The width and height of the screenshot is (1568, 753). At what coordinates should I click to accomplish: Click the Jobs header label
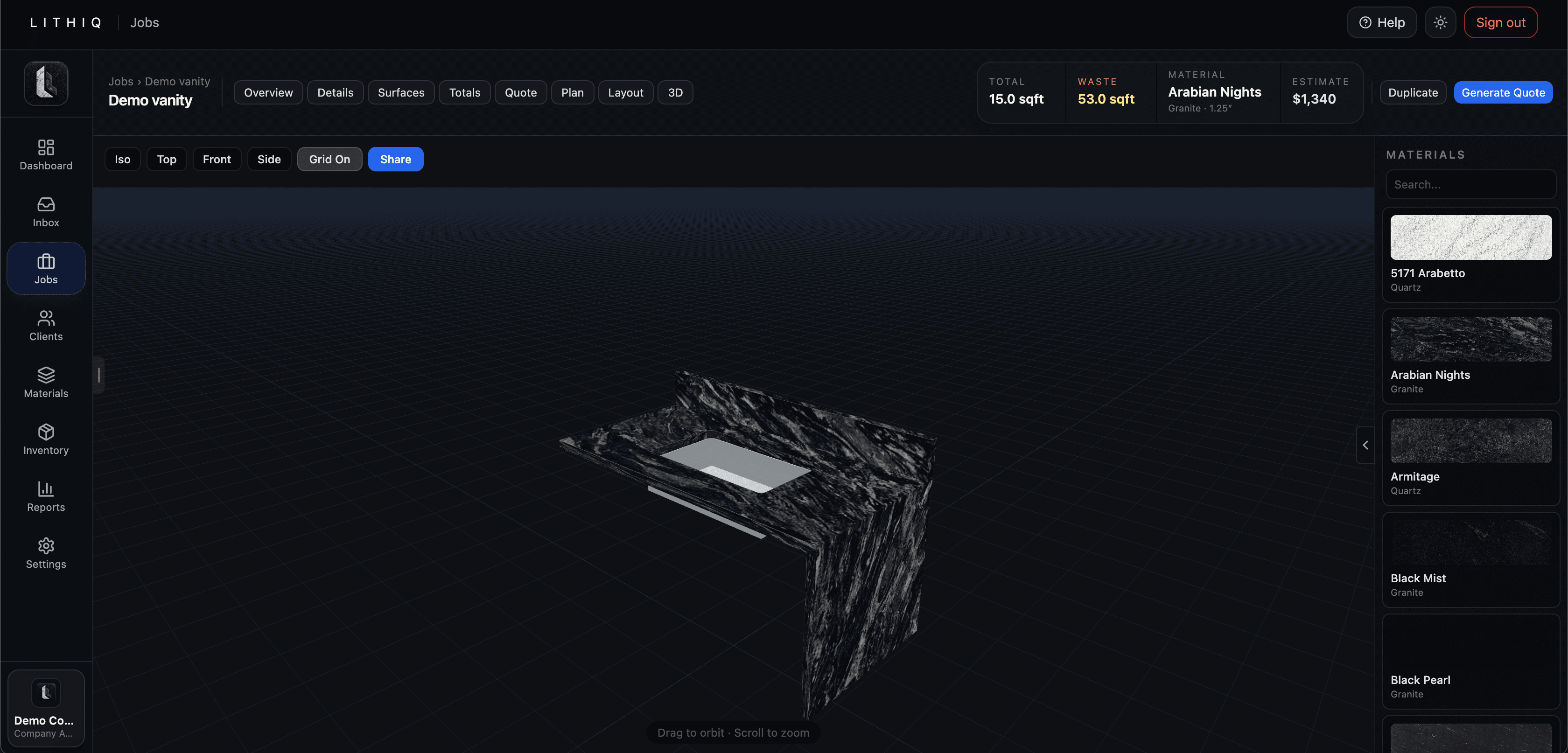pyautogui.click(x=144, y=22)
